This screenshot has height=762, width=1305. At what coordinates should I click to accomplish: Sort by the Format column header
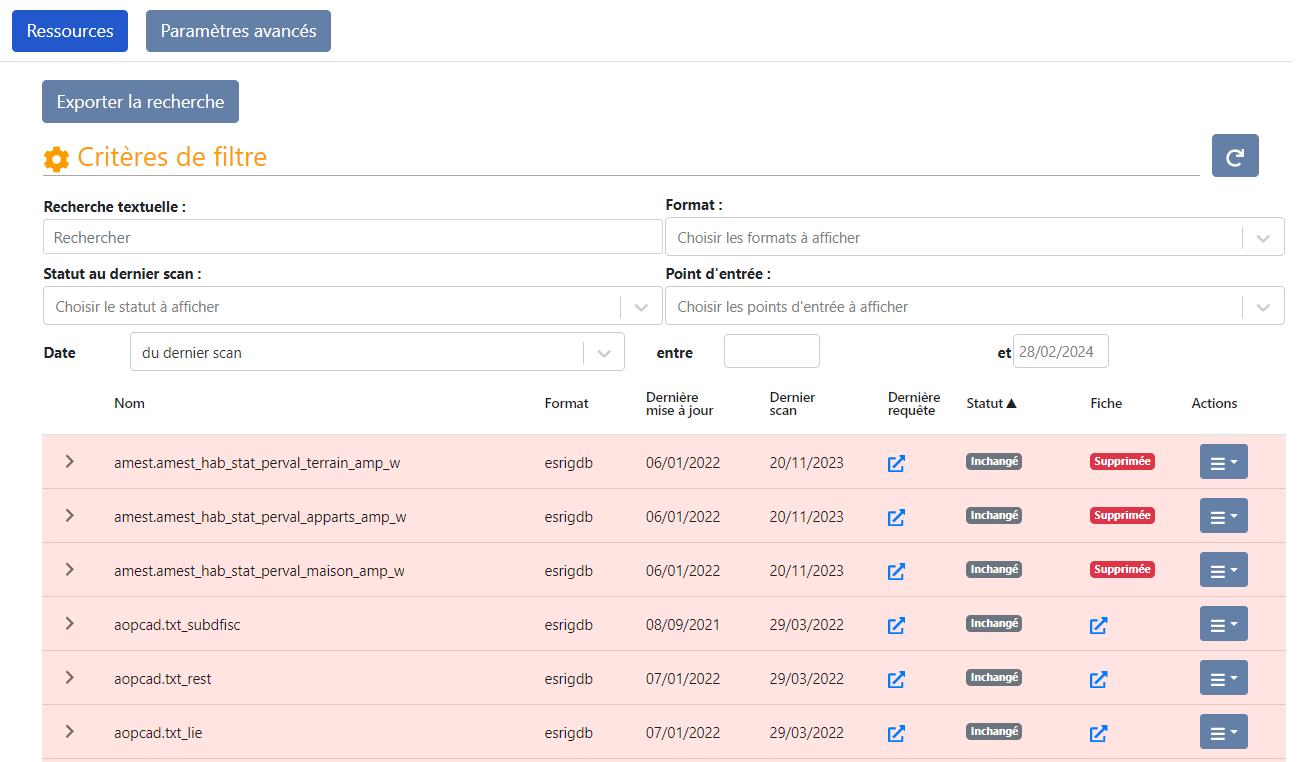[x=567, y=403]
